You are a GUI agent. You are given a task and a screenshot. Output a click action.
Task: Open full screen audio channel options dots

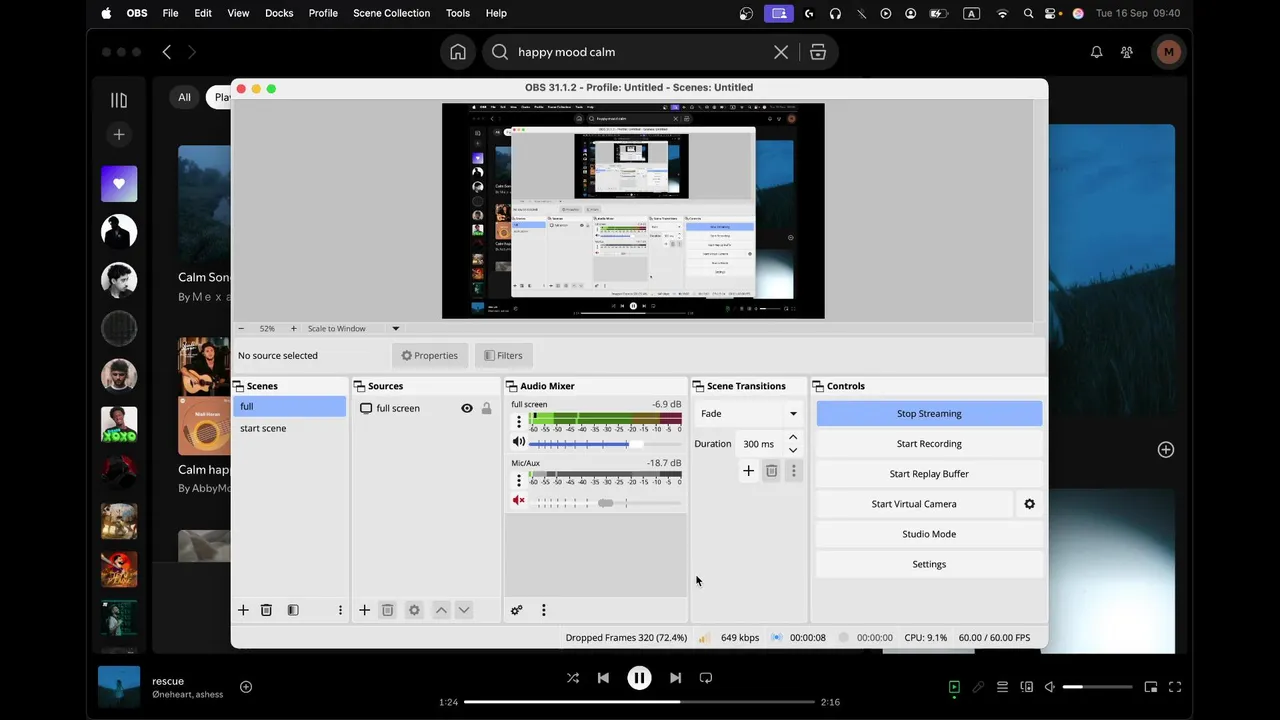click(x=519, y=422)
